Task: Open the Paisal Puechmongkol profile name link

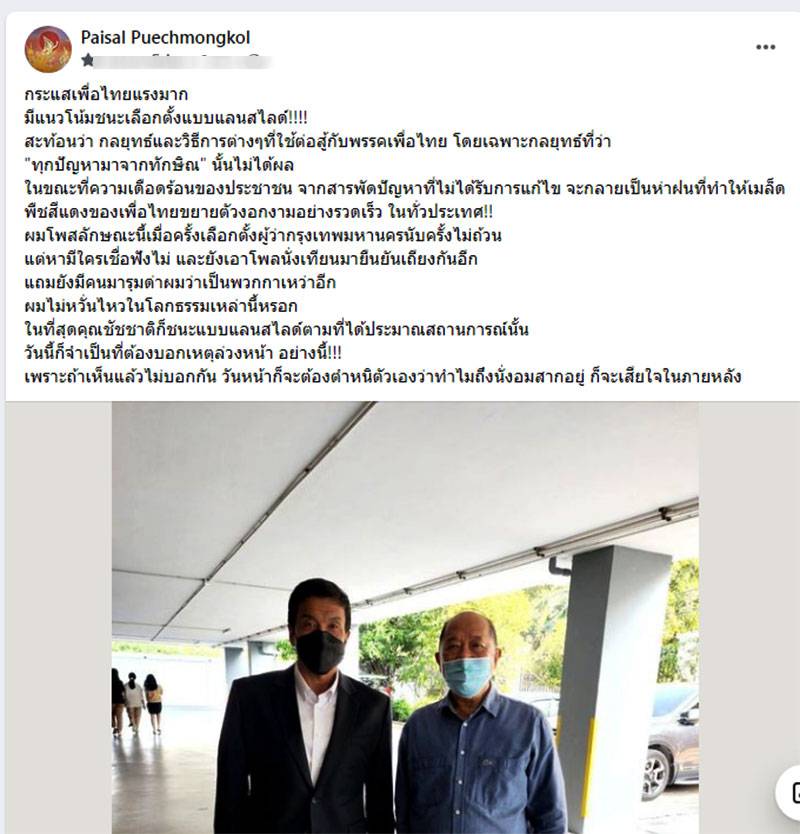Action: coord(165,37)
